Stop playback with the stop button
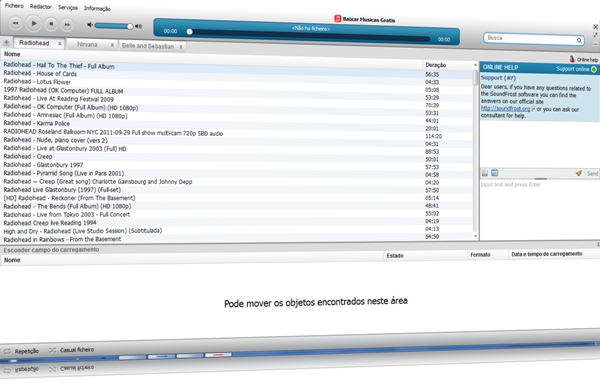600x387 pixels. point(51,24)
